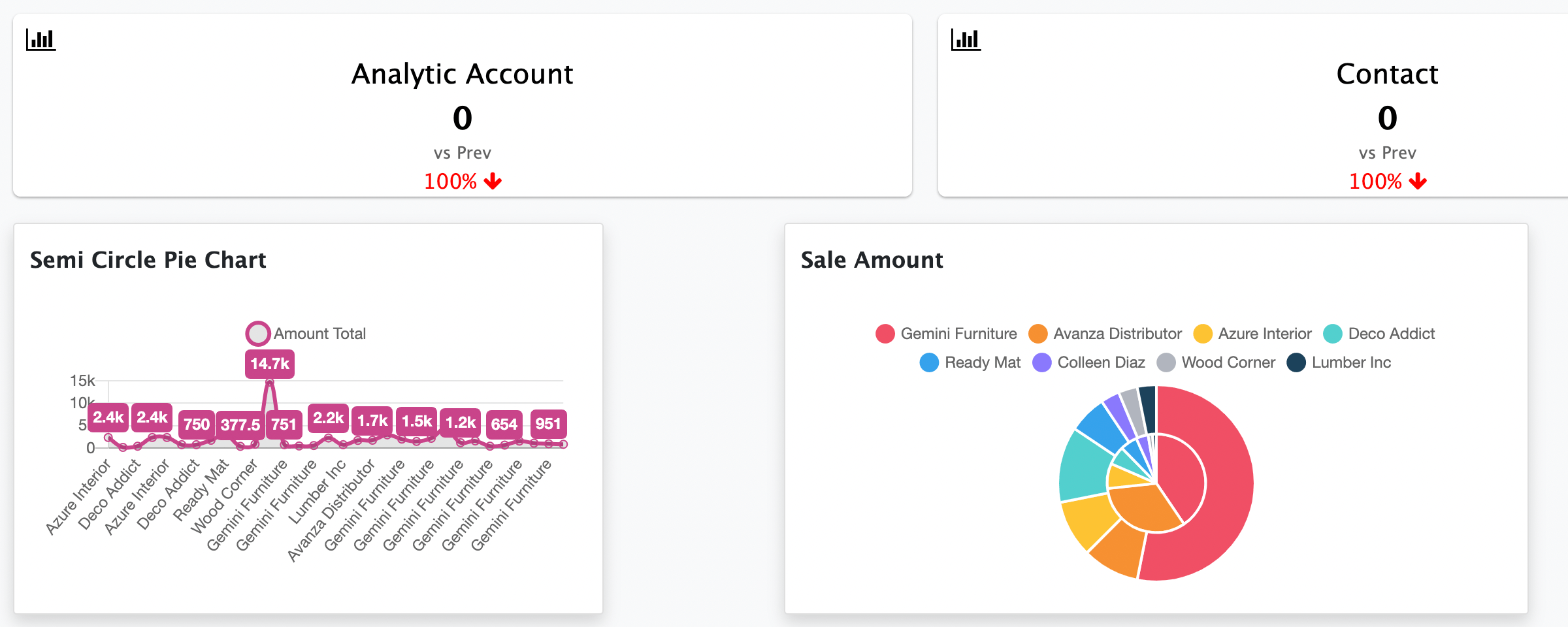1568x627 pixels.
Task: Click the Analytic Account bar chart icon
Action: pos(41,40)
